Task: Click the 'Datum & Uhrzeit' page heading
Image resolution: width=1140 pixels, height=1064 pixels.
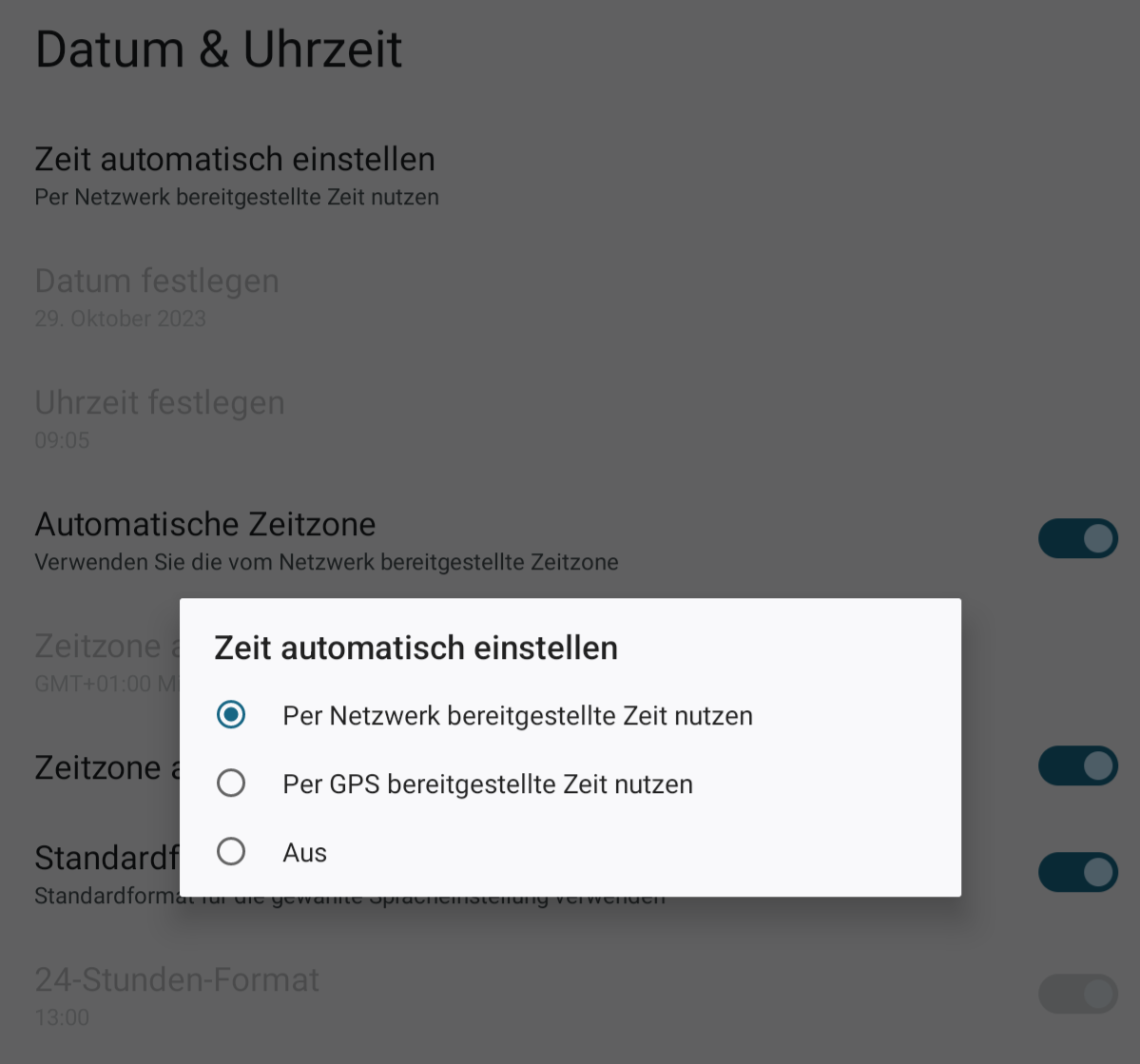Action: 218,49
